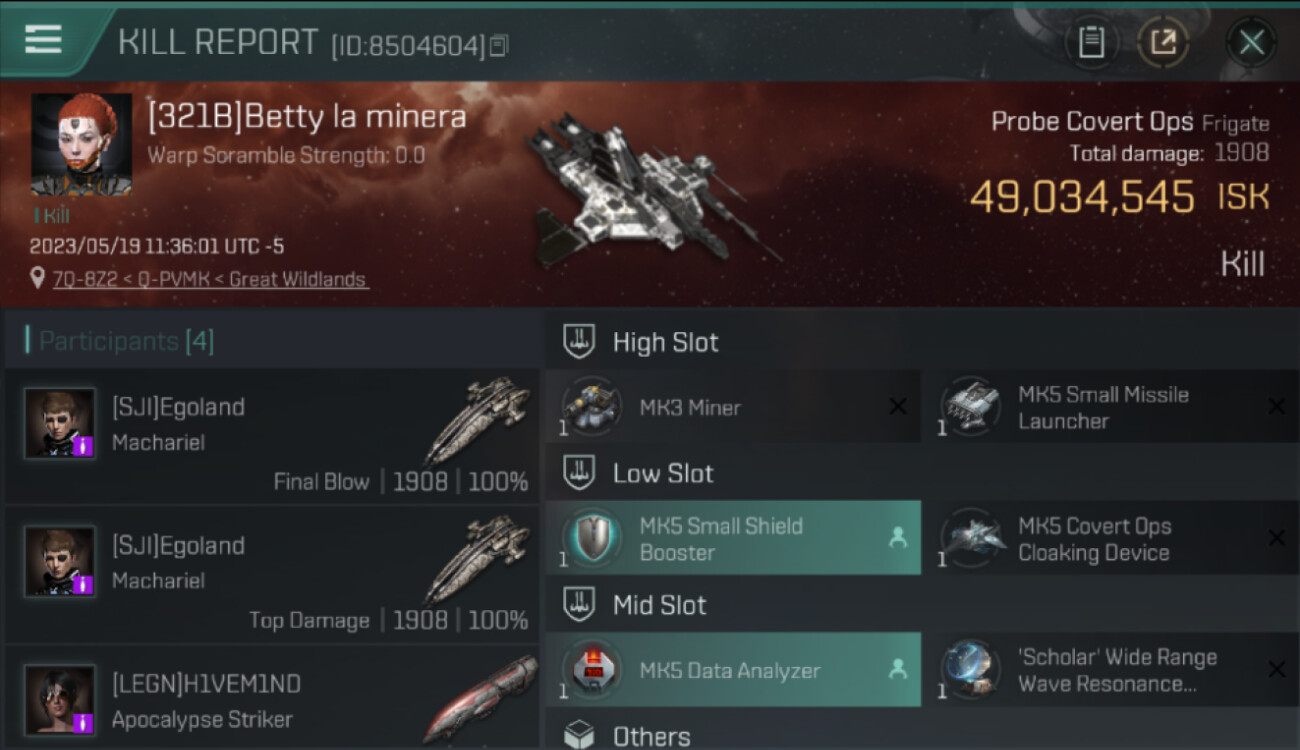Click the info badge on H1VEM1ND portrait
Image resolution: width=1300 pixels, height=750 pixels.
[86, 722]
